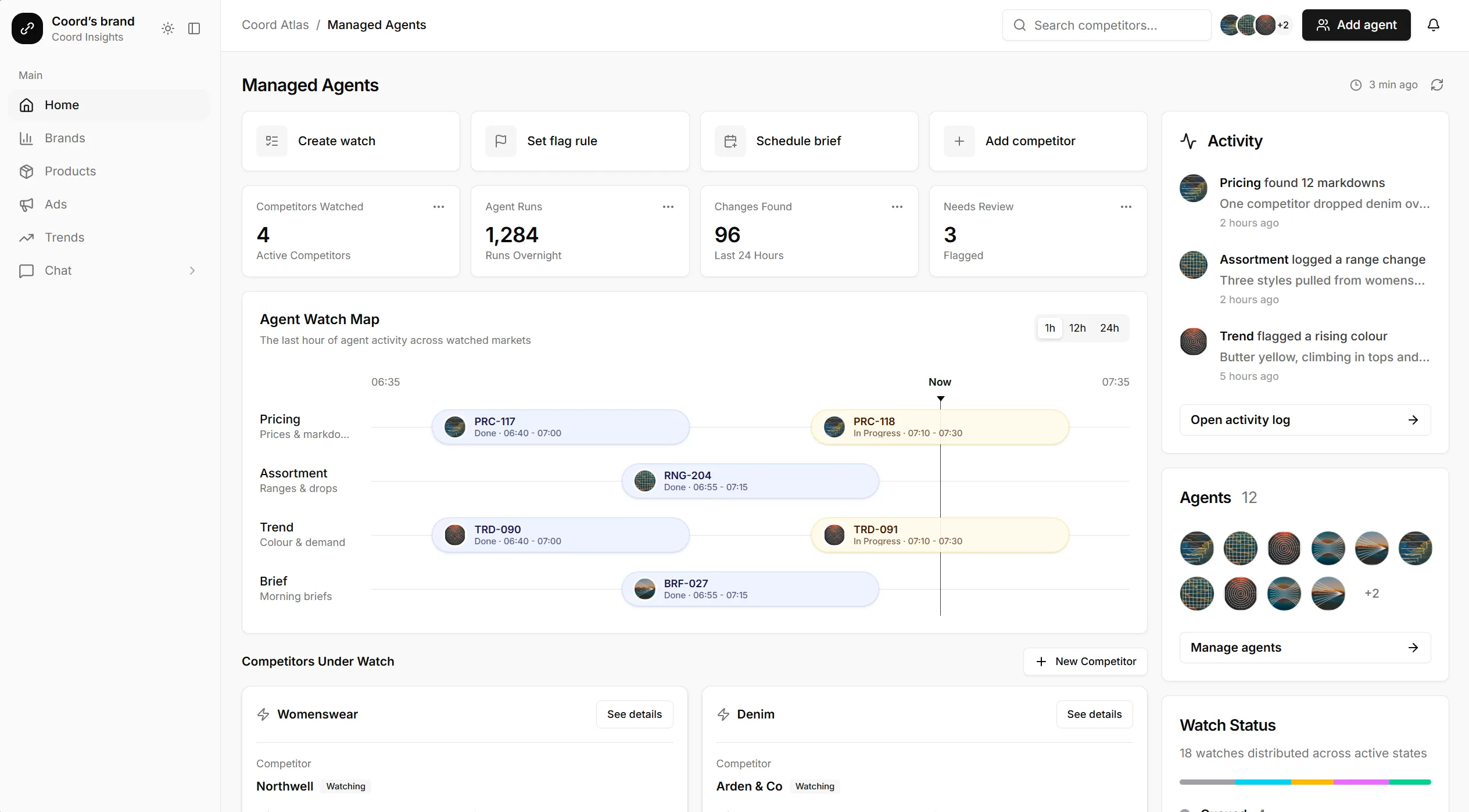This screenshot has width=1469, height=812.
Task: Click the Assortment agent avatar in Activity
Action: [1194, 265]
